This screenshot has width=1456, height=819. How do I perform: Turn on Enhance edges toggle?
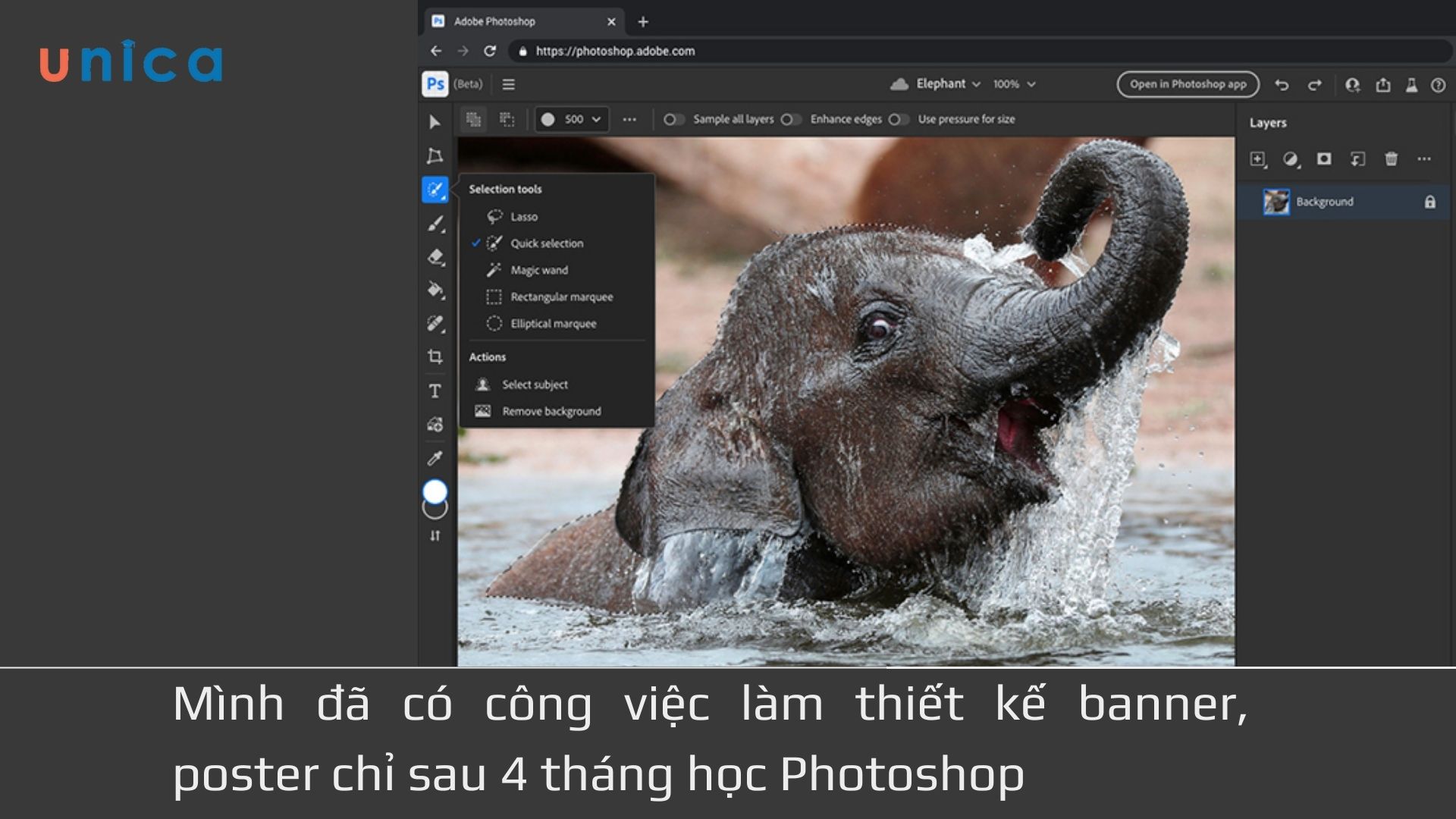(x=789, y=119)
